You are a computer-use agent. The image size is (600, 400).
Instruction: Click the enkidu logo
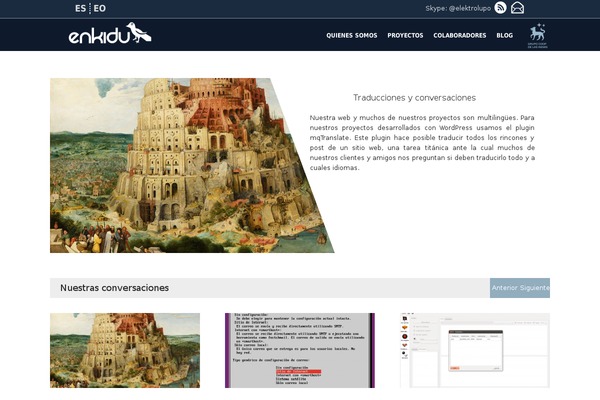(x=110, y=33)
